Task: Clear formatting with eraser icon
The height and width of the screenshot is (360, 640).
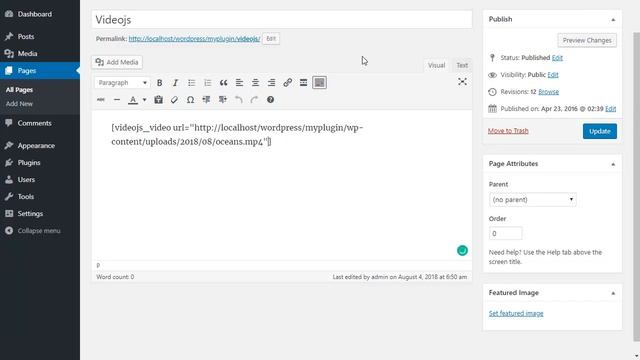Action: (x=174, y=100)
